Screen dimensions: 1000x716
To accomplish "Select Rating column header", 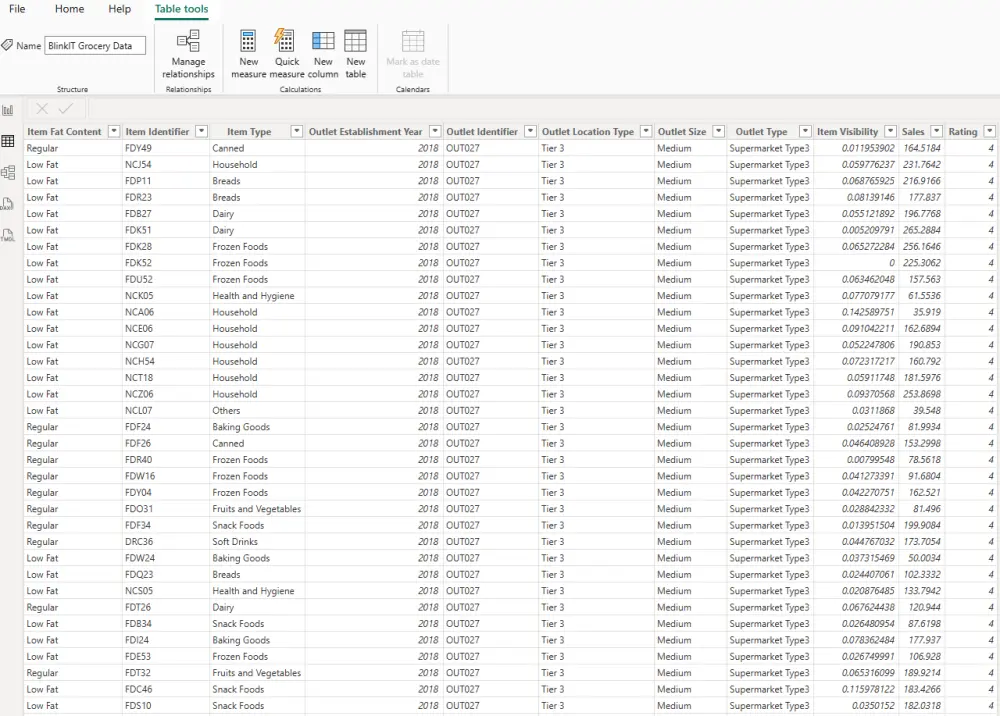I will click(962, 131).
